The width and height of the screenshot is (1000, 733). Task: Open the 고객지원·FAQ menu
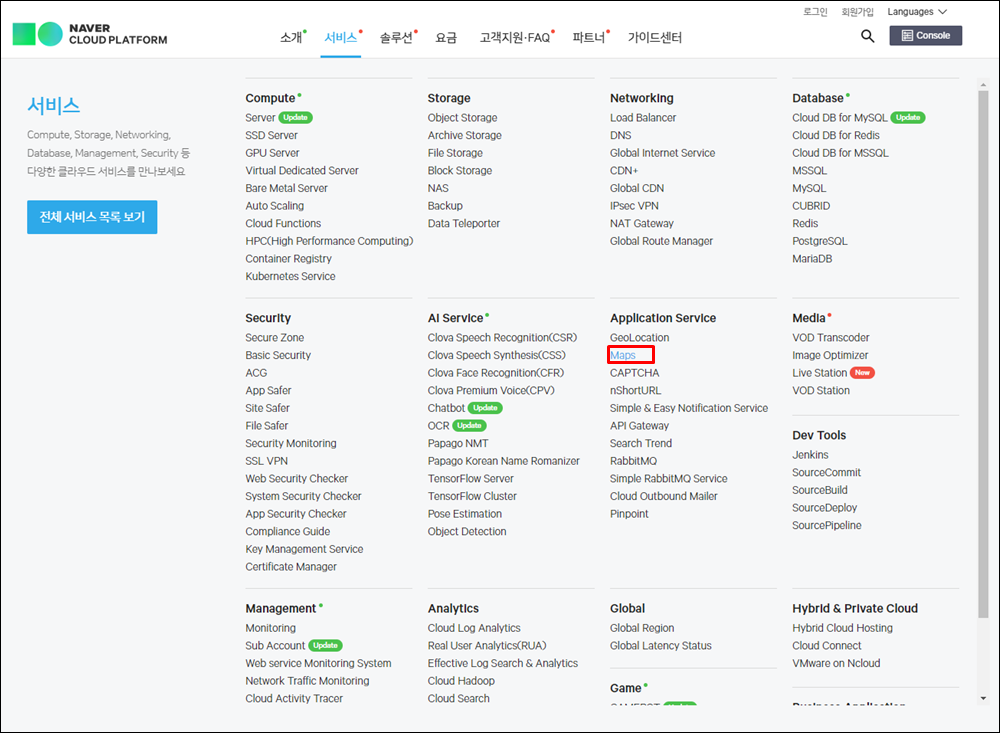coord(515,38)
